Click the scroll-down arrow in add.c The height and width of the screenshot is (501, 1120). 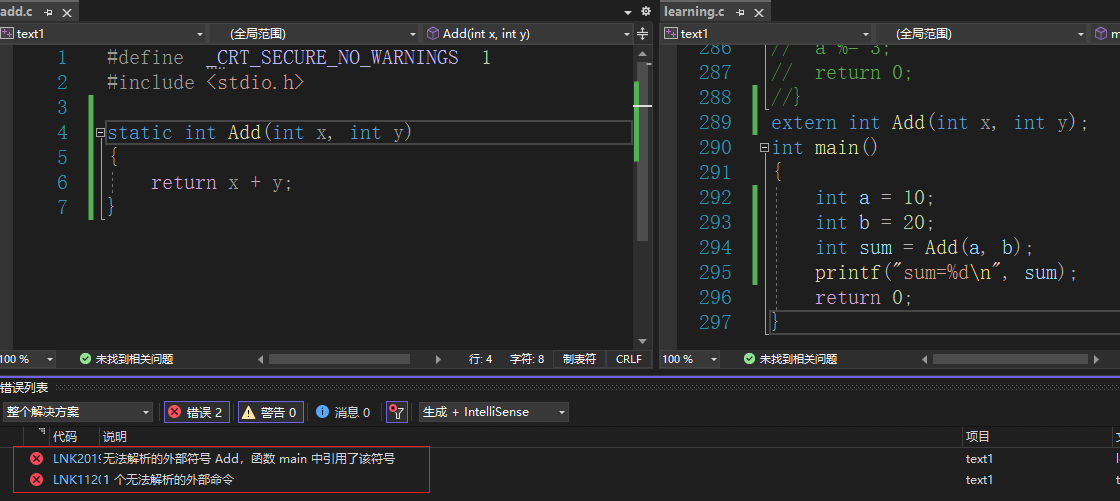(642, 342)
